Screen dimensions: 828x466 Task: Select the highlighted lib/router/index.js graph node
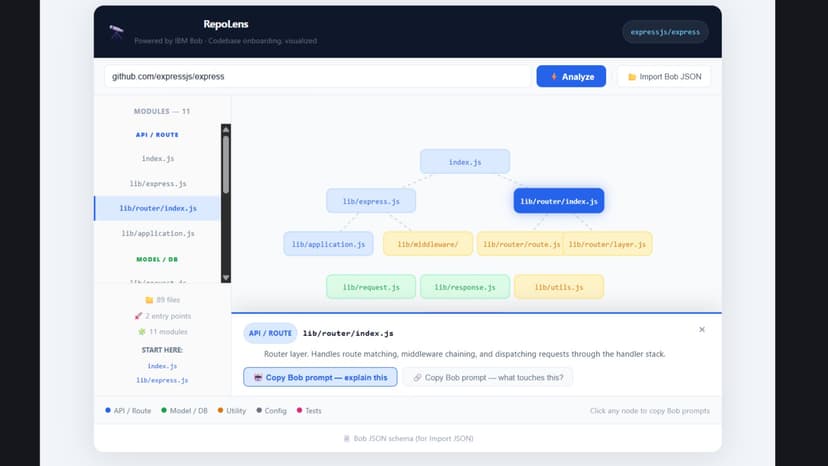[x=559, y=201]
